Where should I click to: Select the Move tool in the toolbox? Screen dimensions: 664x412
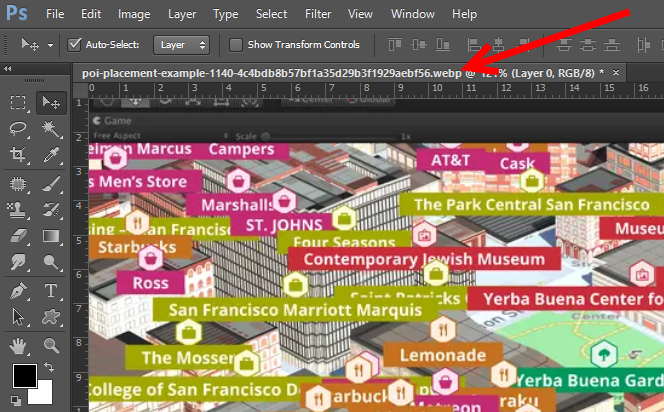point(51,103)
